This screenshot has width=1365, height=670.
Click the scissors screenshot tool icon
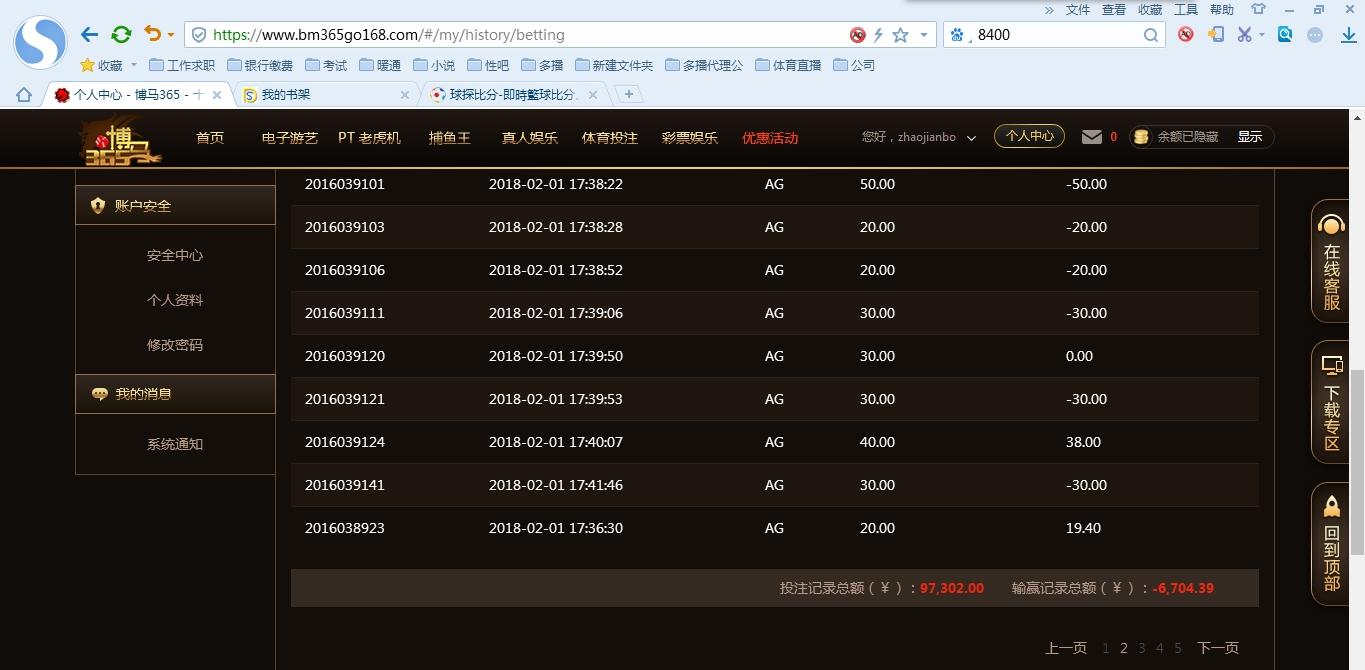pos(1244,34)
